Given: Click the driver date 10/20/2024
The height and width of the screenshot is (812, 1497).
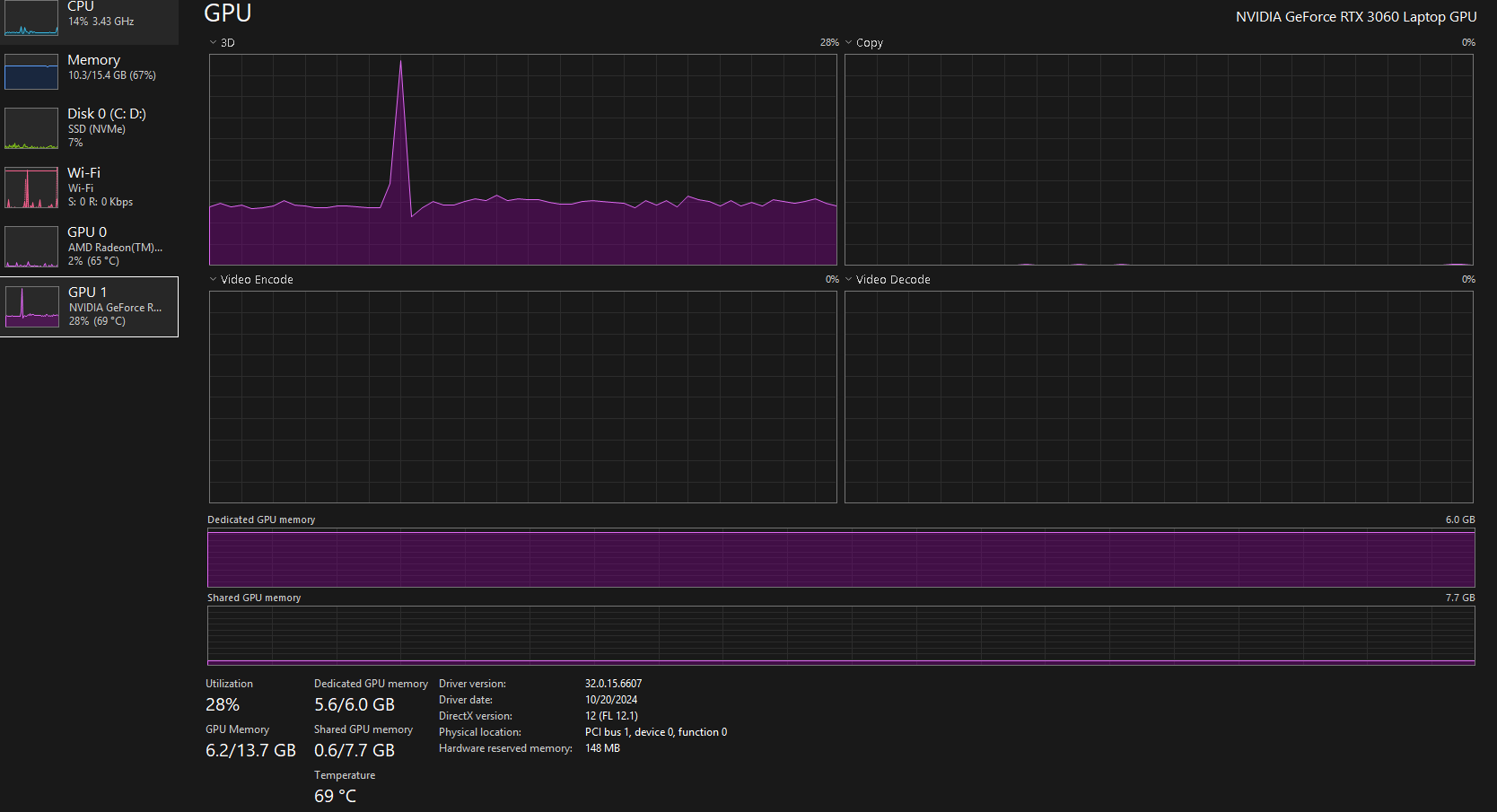Looking at the screenshot, I should 611,700.
